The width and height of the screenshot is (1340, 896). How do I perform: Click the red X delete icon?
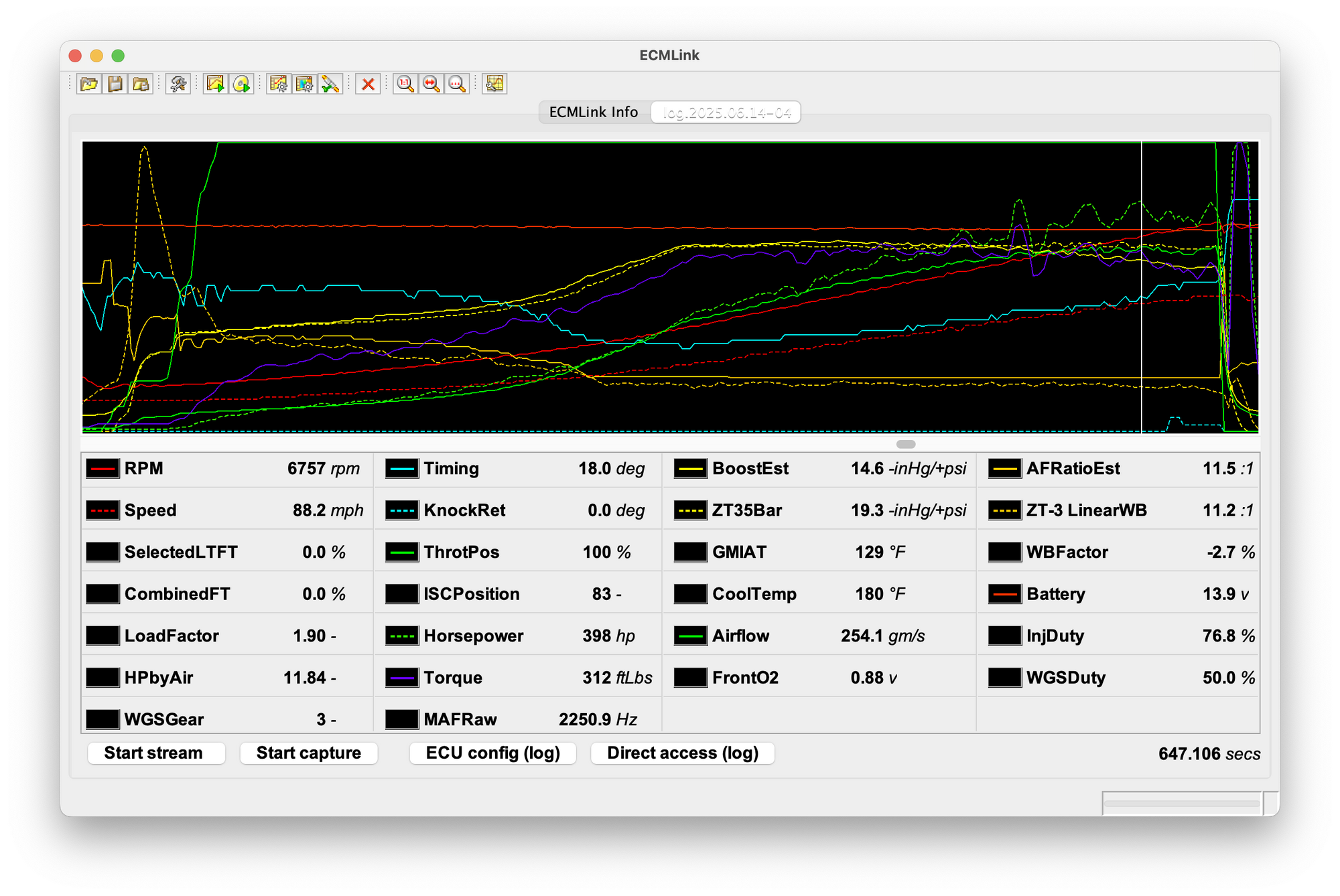coord(368,84)
